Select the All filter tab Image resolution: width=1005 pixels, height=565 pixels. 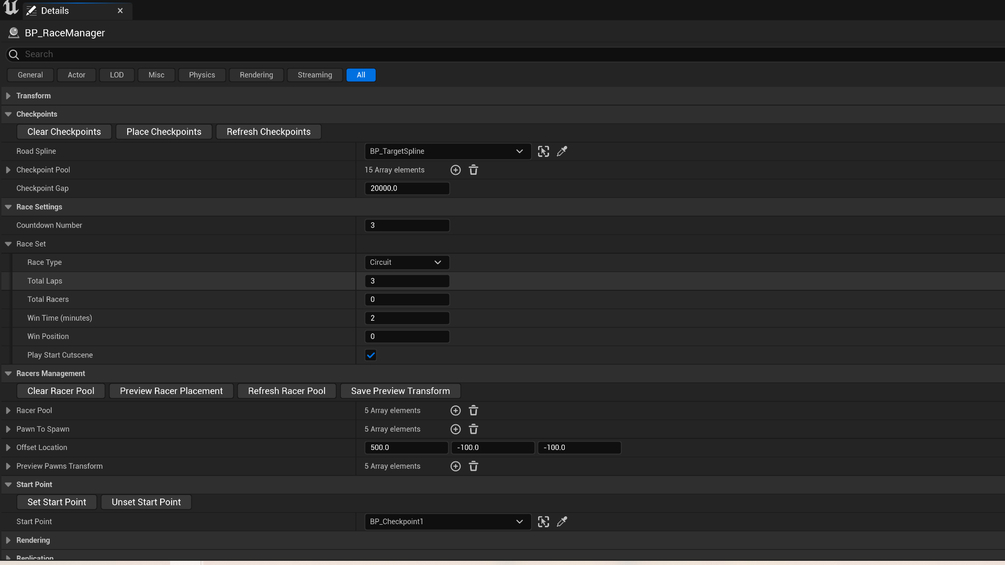[x=361, y=75]
